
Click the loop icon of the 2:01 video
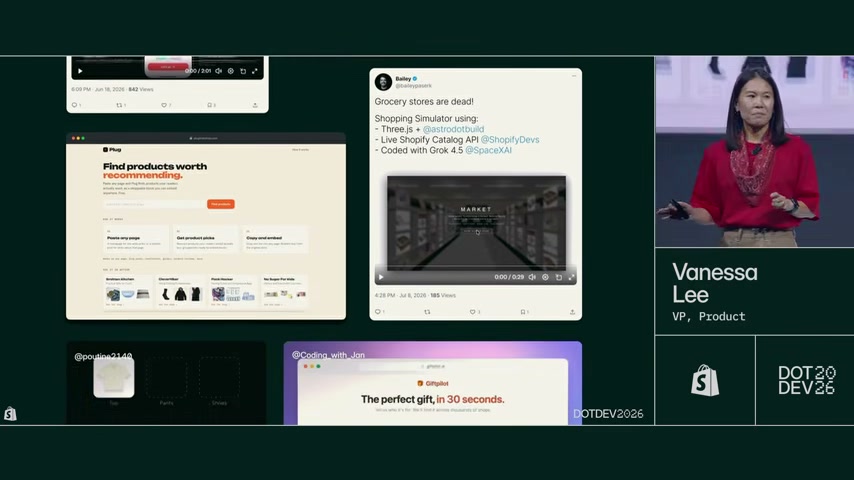pyautogui.click(x=243, y=71)
